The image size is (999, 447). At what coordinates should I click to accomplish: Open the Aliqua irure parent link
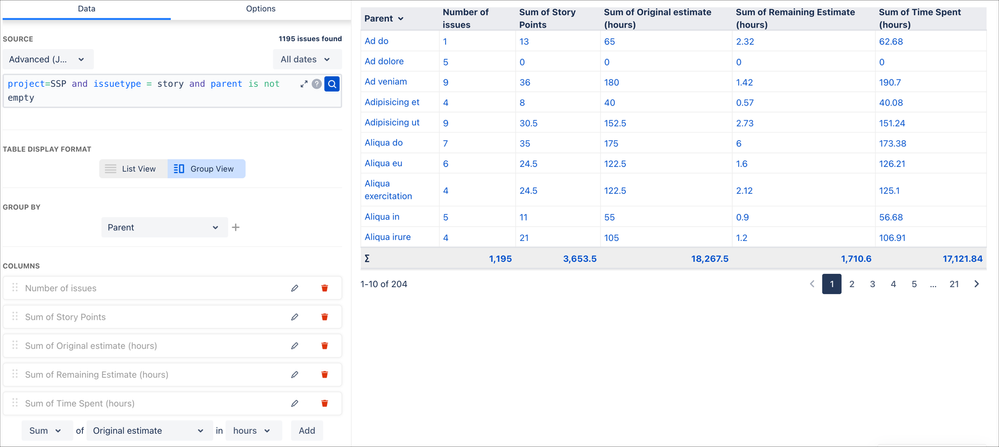[387, 237]
